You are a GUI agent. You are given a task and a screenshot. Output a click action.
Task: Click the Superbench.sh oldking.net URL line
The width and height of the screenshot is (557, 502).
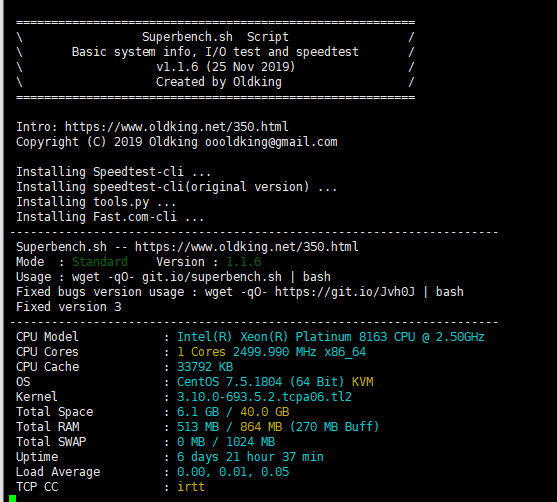pos(187,247)
